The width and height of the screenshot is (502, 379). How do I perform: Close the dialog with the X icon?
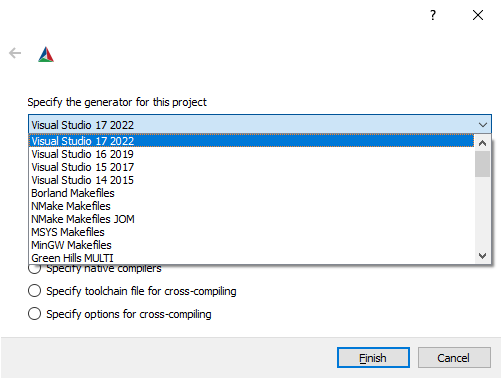(478, 15)
